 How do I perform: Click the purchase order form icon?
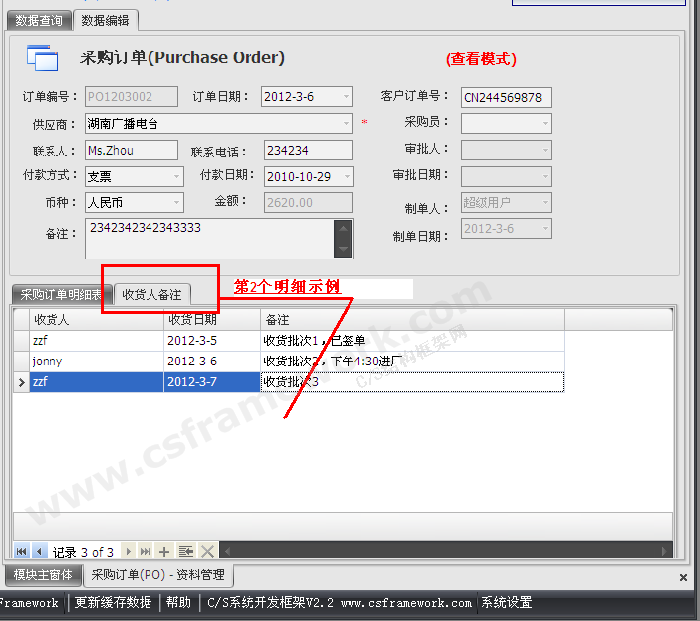(x=43, y=58)
